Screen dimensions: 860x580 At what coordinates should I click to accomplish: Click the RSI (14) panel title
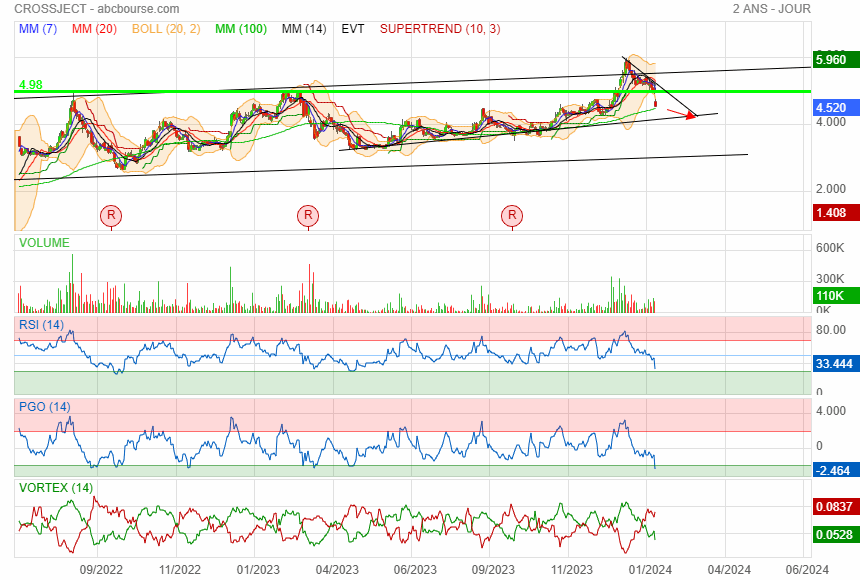[41, 325]
